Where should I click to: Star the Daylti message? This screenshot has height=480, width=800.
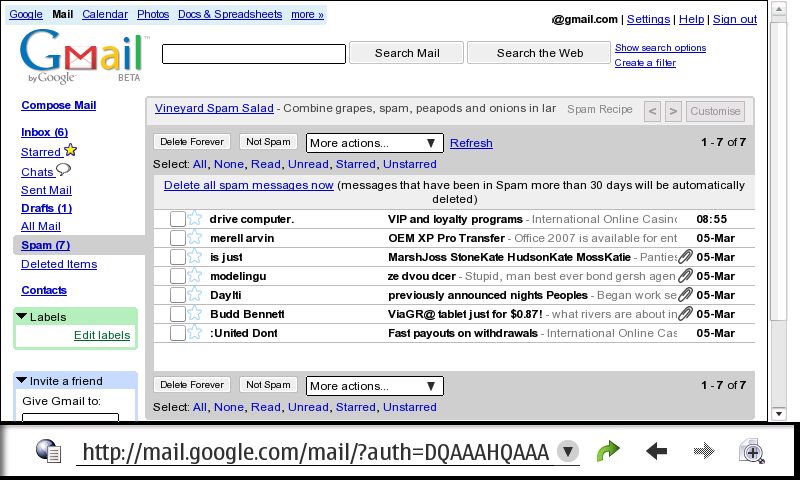coord(194,295)
